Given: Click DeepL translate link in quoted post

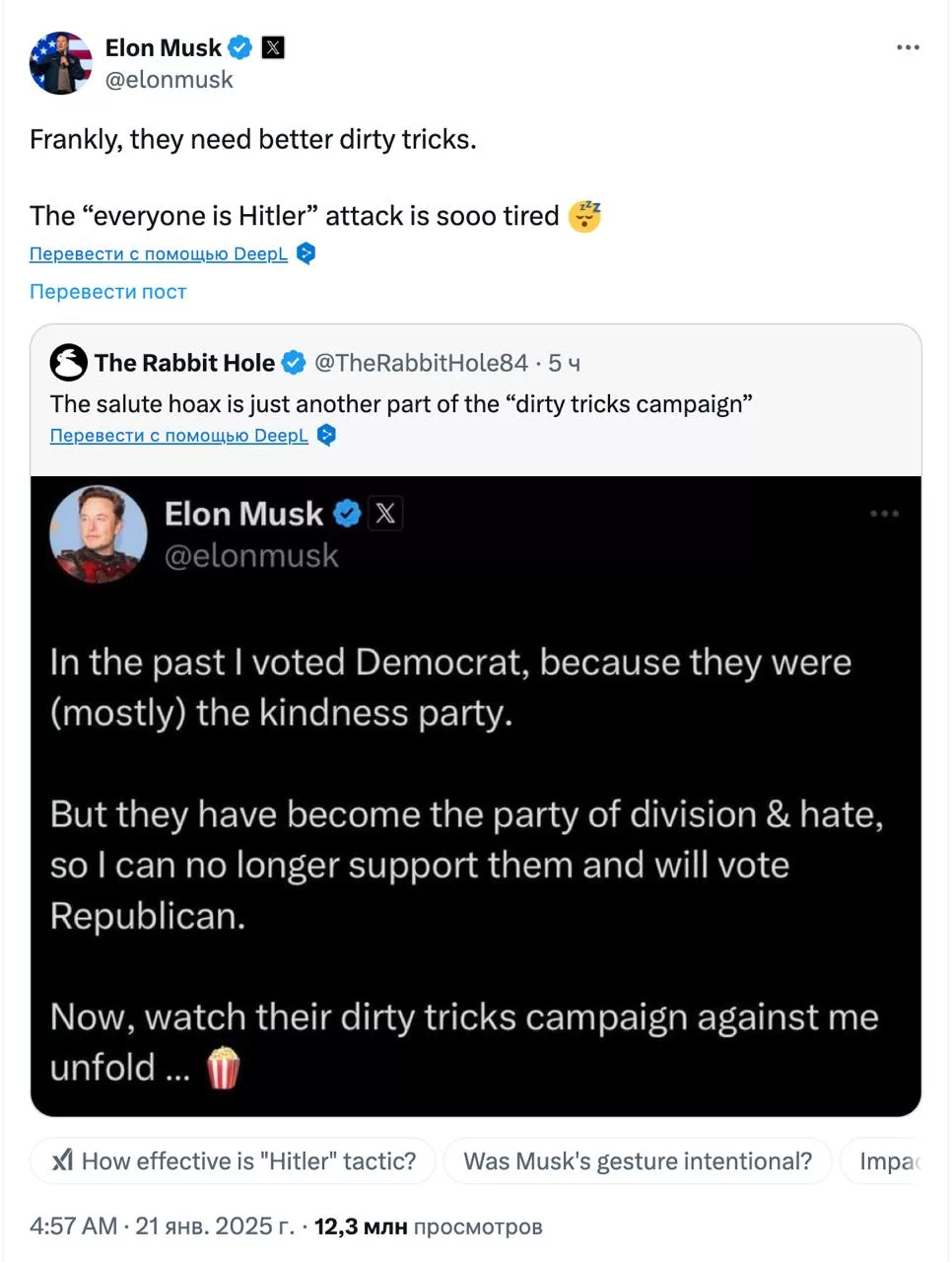Looking at the screenshot, I should 178,435.
